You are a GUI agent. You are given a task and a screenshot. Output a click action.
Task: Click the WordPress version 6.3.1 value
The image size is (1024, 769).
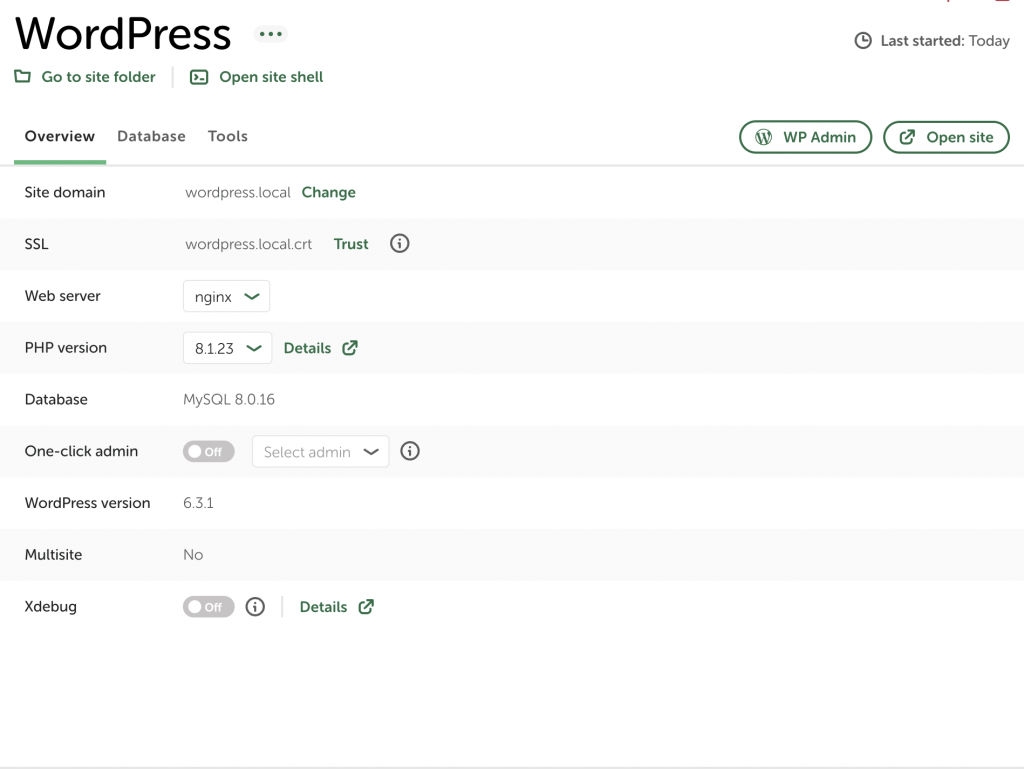[x=198, y=503]
